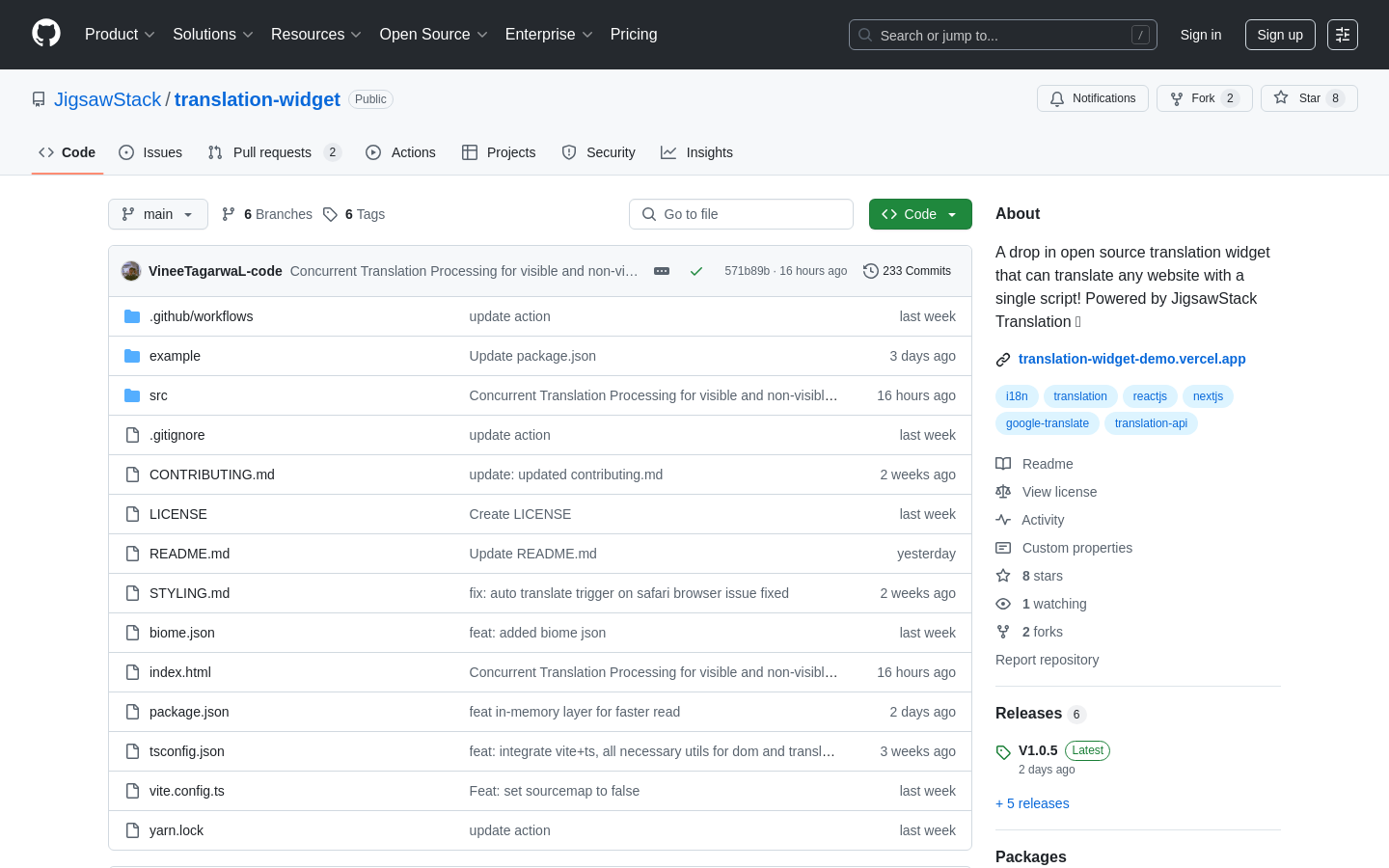
Task: Switch to the Security tab
Action: (x=598, y=152)
